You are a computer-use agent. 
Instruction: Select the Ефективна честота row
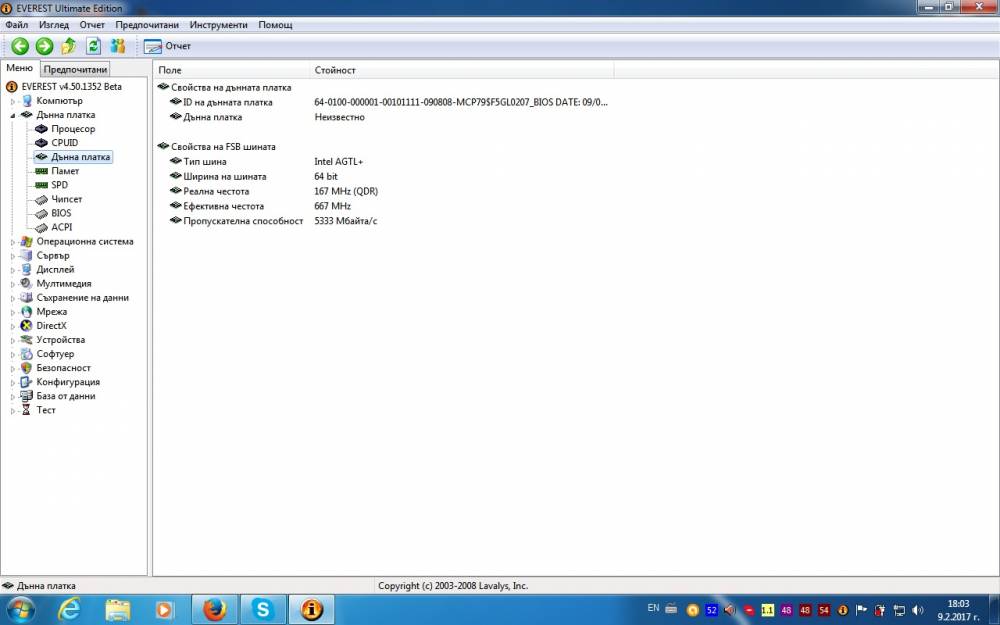260,206
